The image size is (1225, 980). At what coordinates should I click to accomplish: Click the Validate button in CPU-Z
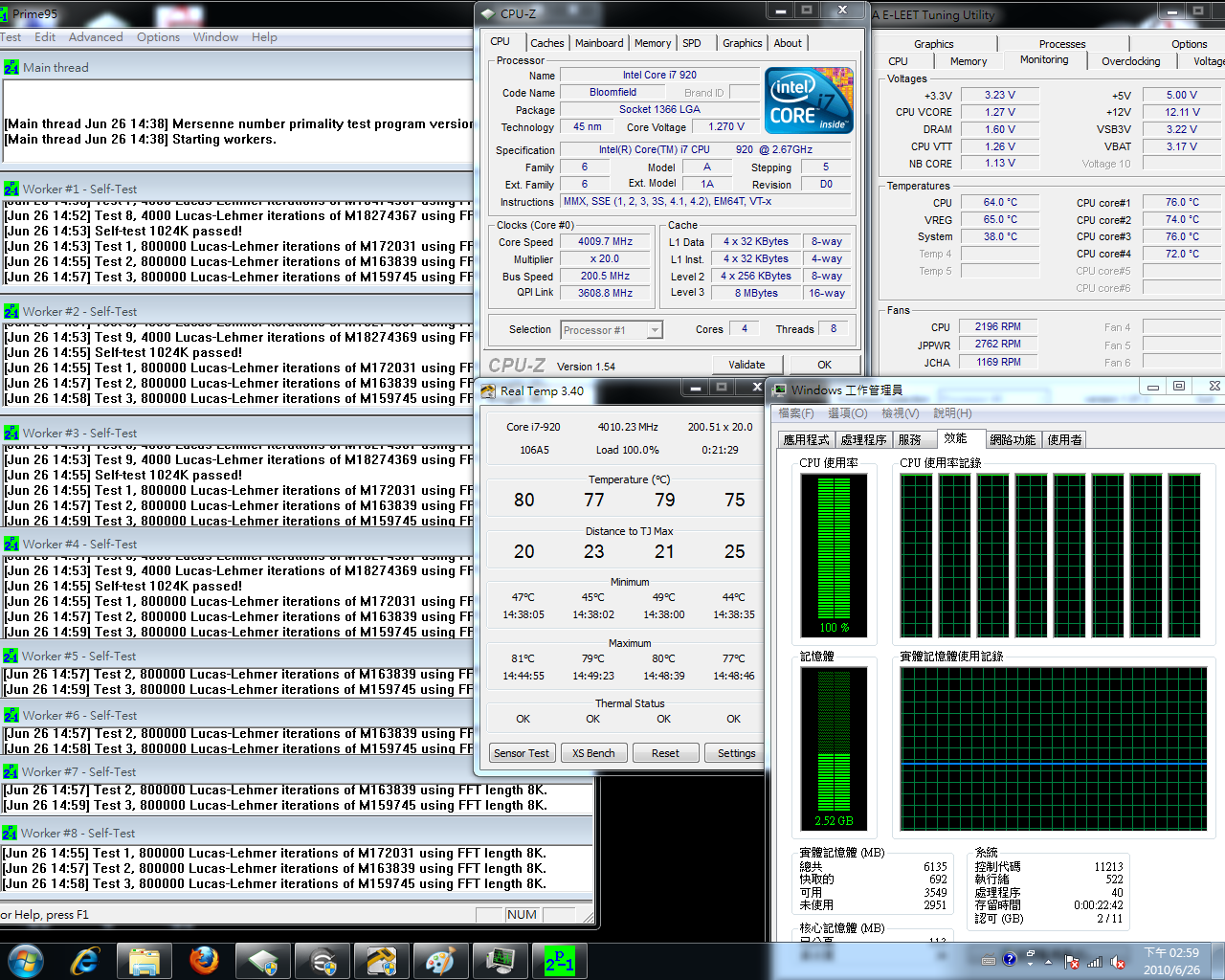[746, 365]
